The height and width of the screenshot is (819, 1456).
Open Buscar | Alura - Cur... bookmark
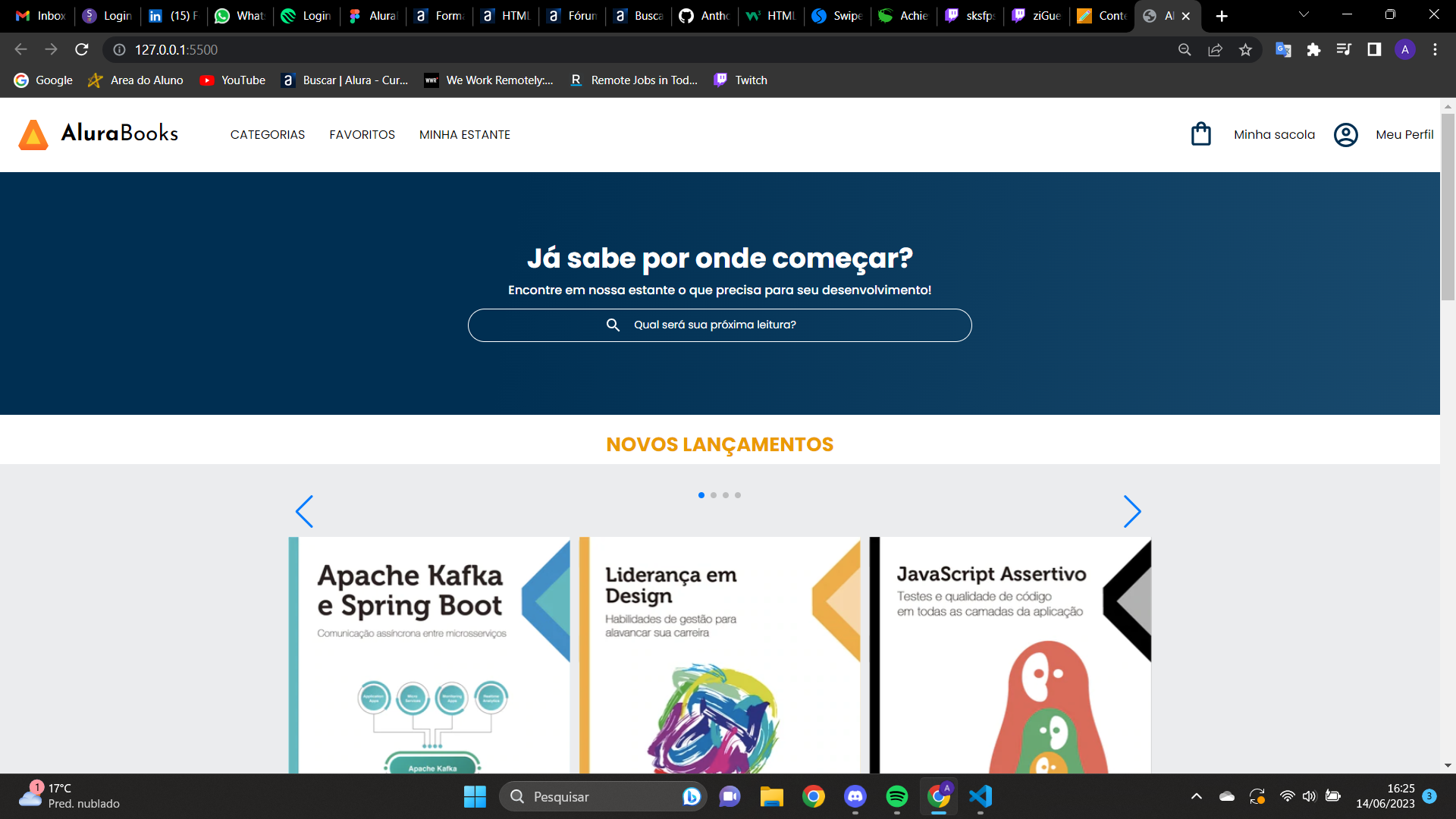344,80
